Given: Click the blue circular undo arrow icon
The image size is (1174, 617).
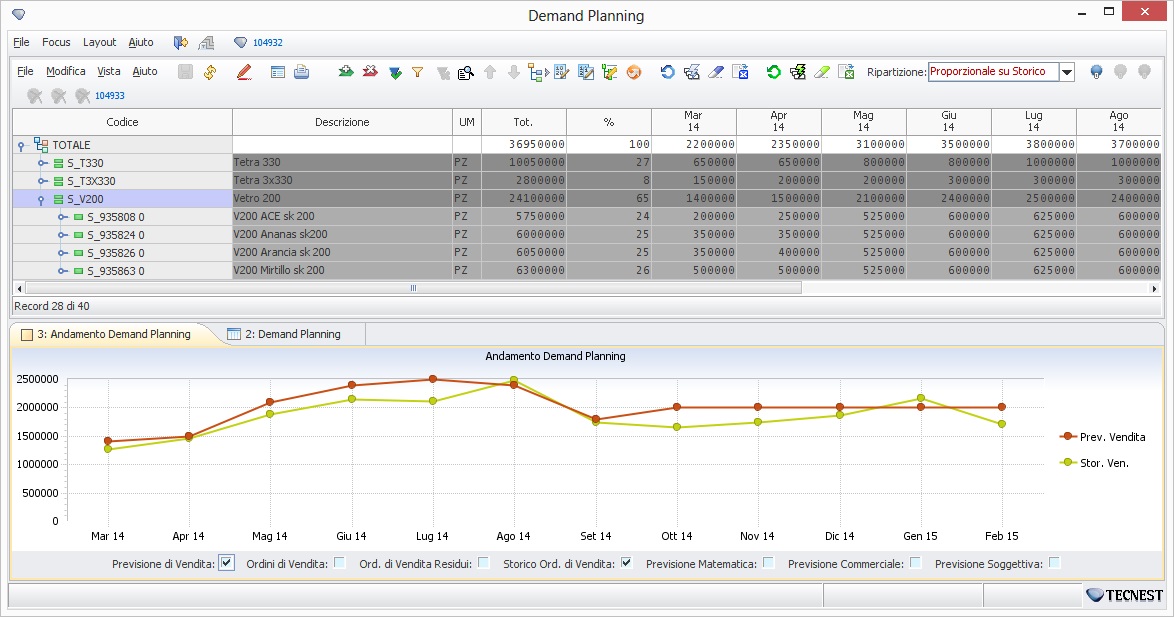Looking at the screenshot, I should tap(668, 72).
